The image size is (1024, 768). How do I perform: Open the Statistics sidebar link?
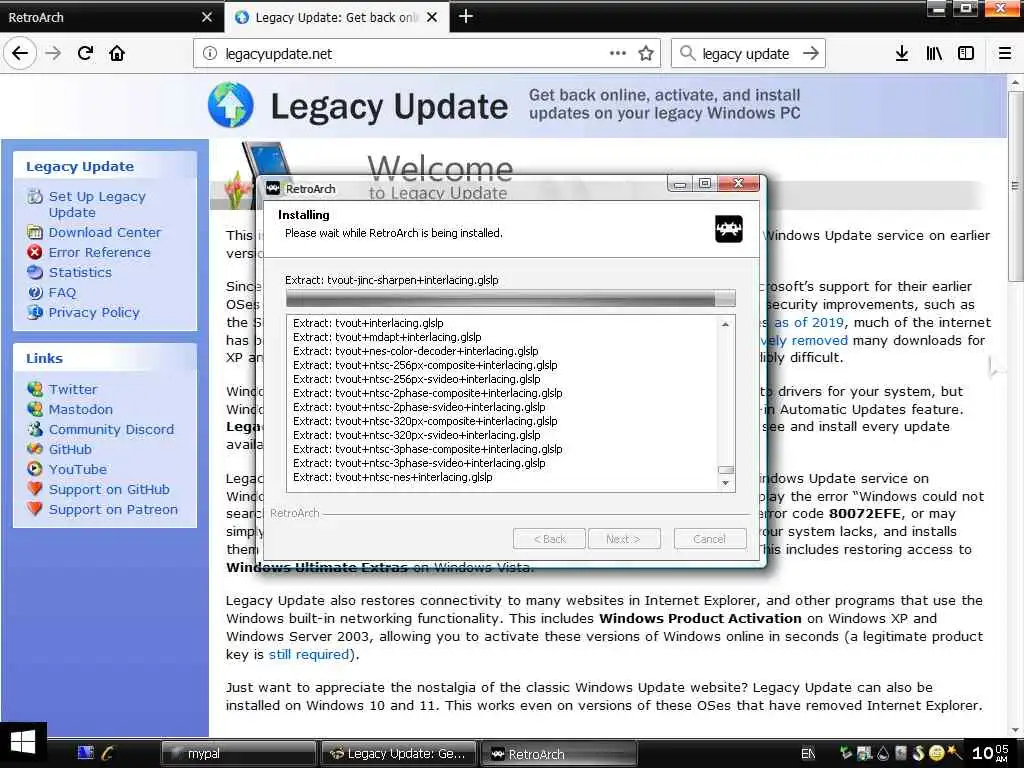[80, 272]
